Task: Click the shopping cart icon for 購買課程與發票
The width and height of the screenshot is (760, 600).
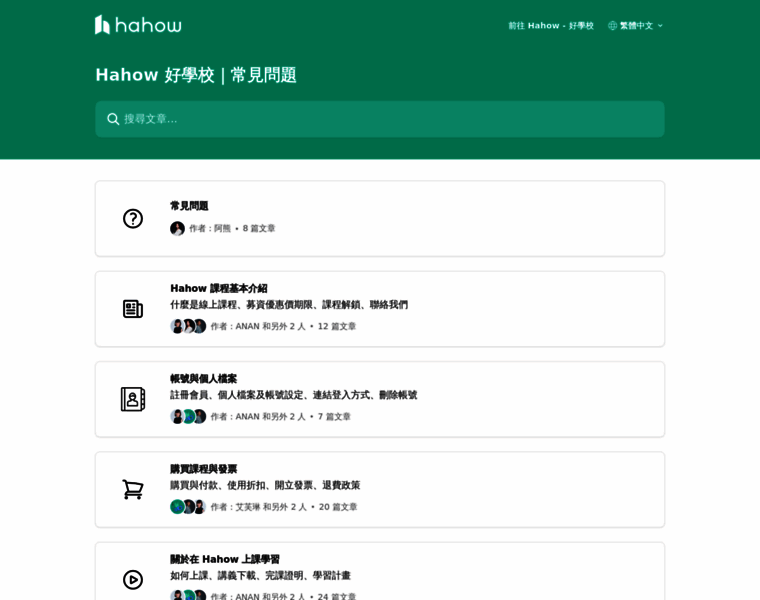Action: [133, 489]
